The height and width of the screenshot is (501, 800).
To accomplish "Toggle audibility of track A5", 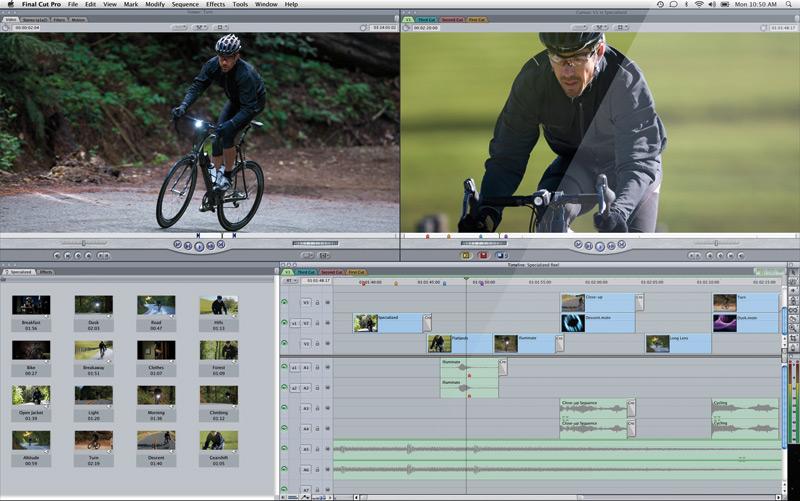I will click(x=284, y=449).
